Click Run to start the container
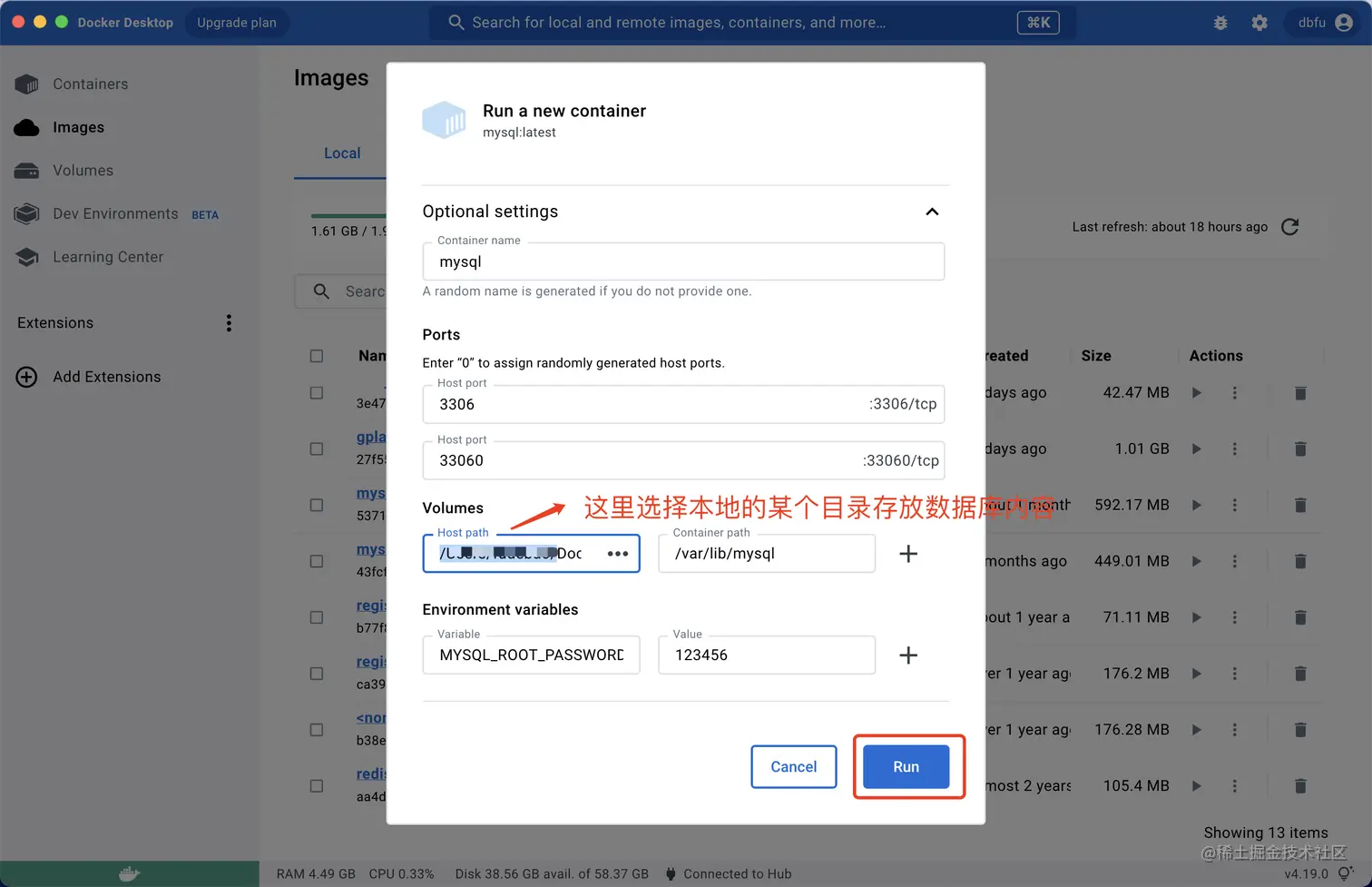 point(906,767)
